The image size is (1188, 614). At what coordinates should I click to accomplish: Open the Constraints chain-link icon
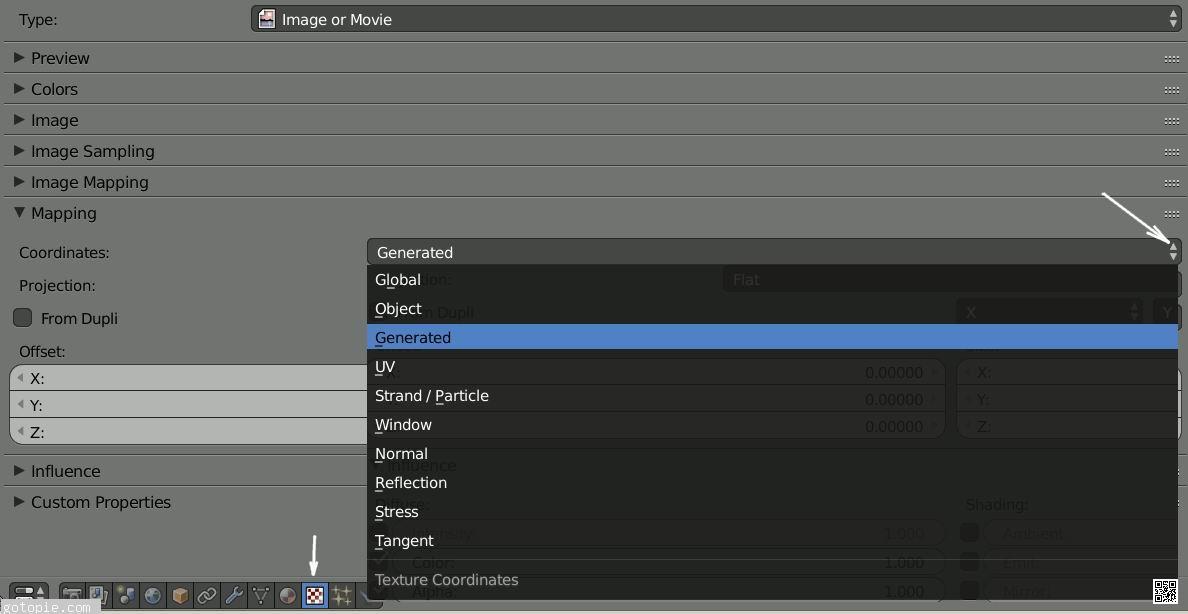(207, 596)
